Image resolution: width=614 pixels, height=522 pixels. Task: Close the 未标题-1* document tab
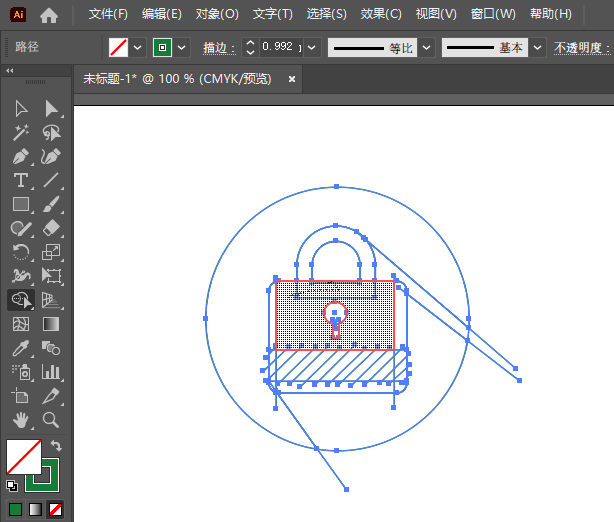[292, 79]
